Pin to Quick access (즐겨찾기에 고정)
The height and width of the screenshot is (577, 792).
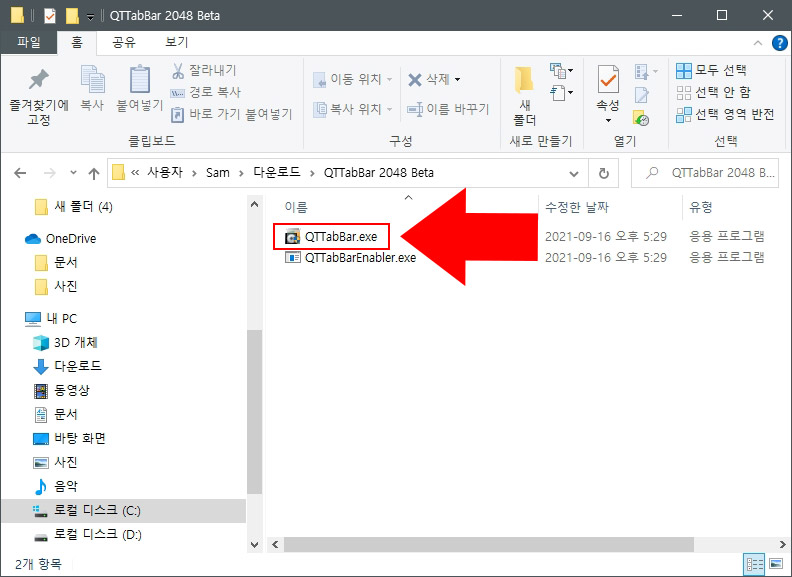point(38,97)
